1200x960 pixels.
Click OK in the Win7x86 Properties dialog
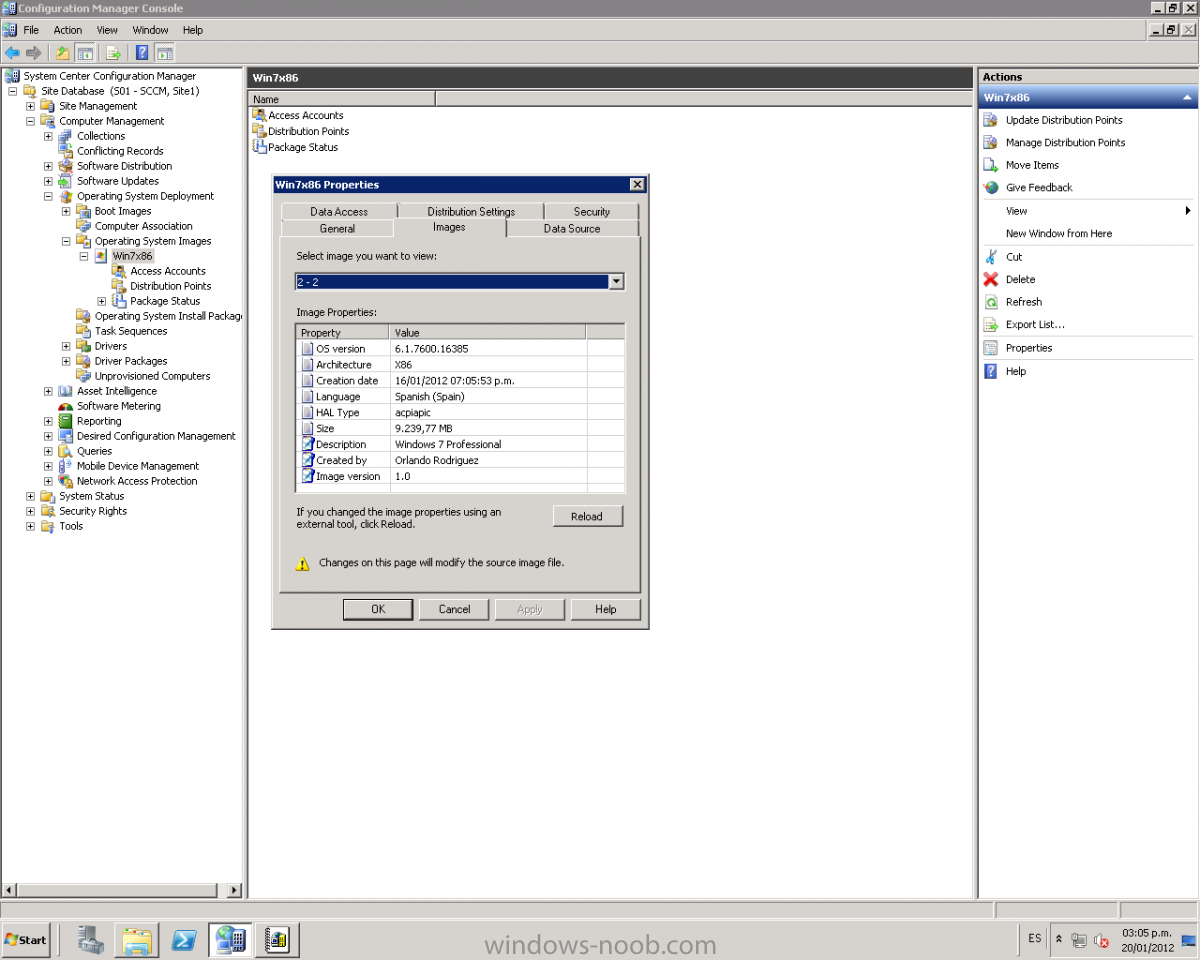pos(378,609)
